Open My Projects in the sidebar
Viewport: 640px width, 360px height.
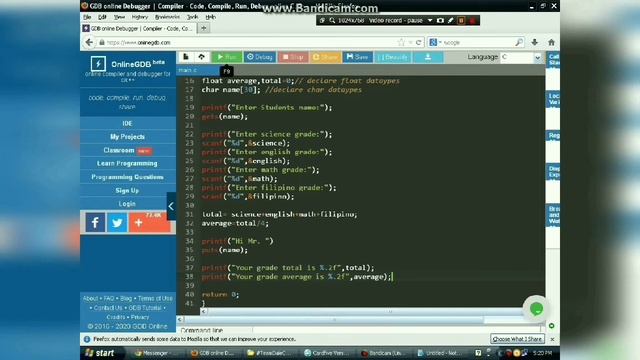tap(127, 137)
